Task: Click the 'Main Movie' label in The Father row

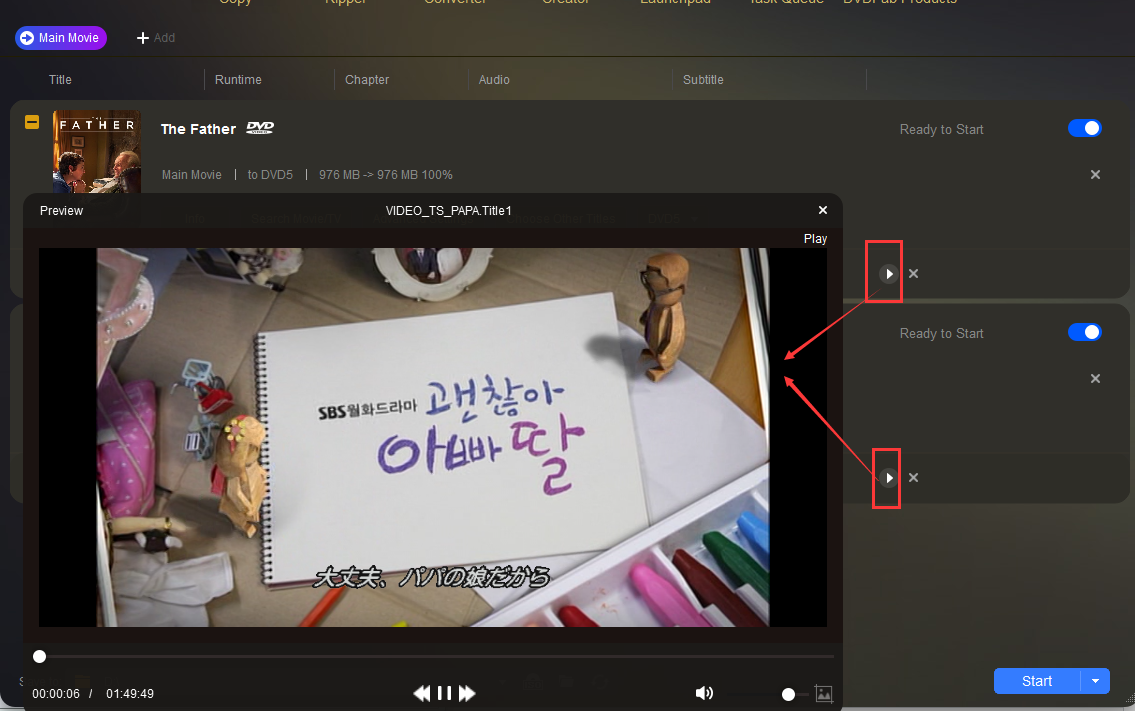Action: [x=192, y=174]
